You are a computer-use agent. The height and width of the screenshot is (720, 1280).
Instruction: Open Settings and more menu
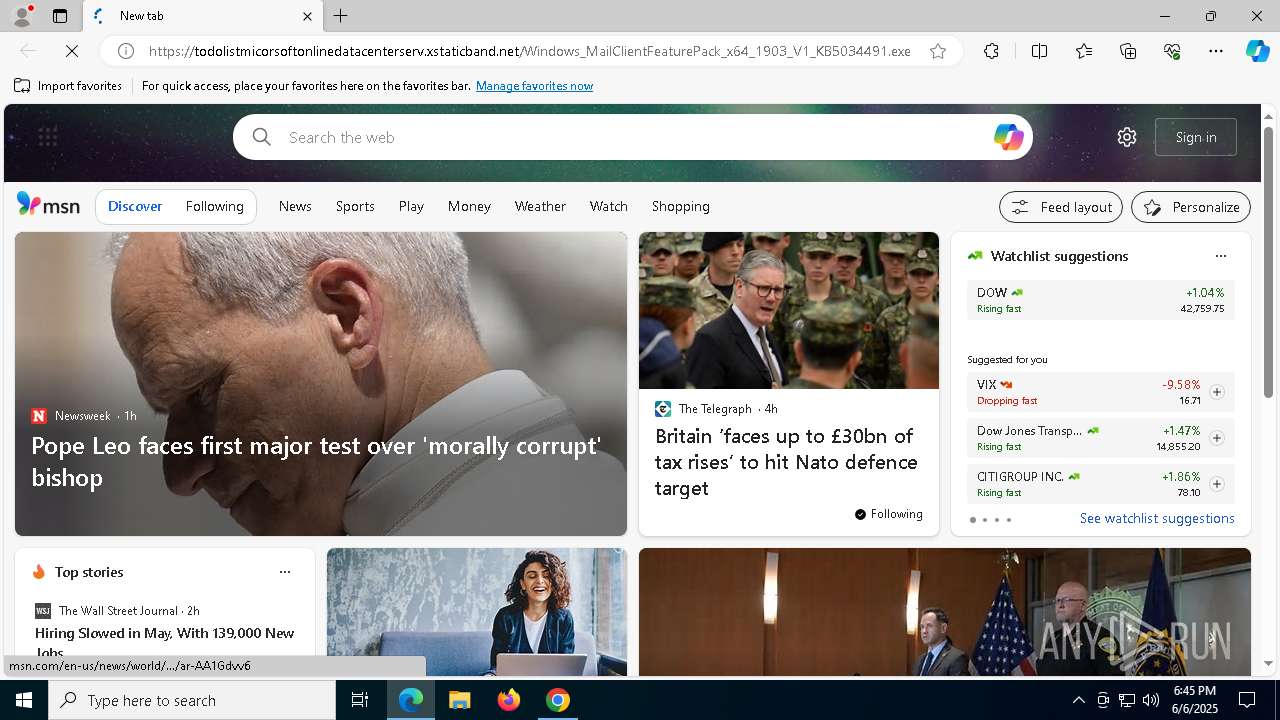tap(1216, 51)
